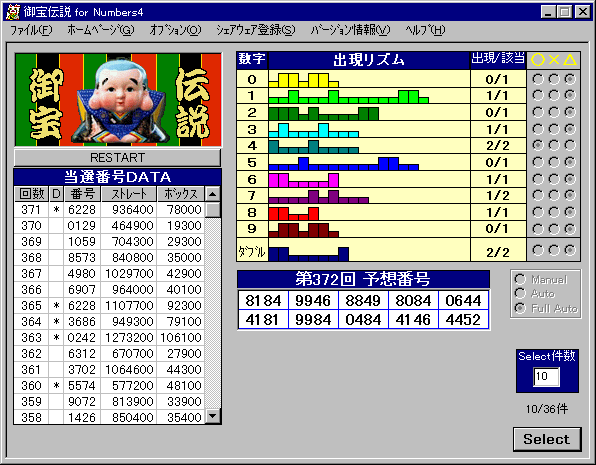The height and width of the screenshot is (465, 596).
Task: Click the app icon in title bar
Action: (x=13, y=12)
